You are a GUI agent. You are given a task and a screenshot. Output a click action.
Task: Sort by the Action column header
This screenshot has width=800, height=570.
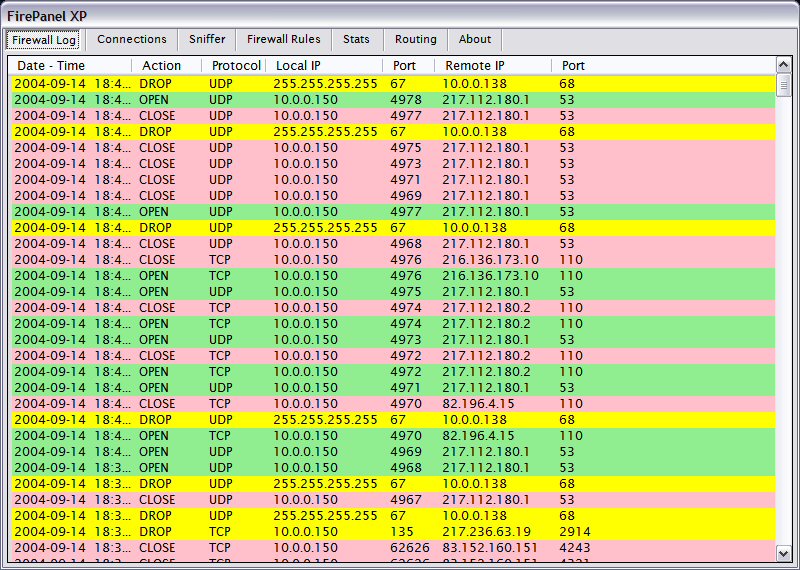click(x=166, y=66)
